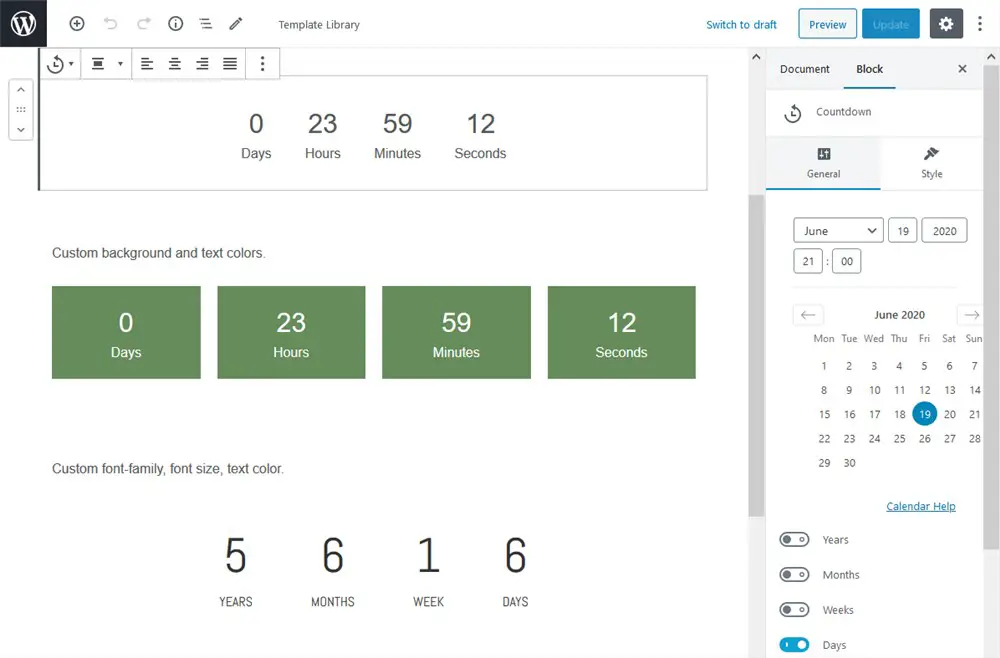Align text center in toolbar
The width and height of the screenshot is (1000, 658).
(175, 64)
